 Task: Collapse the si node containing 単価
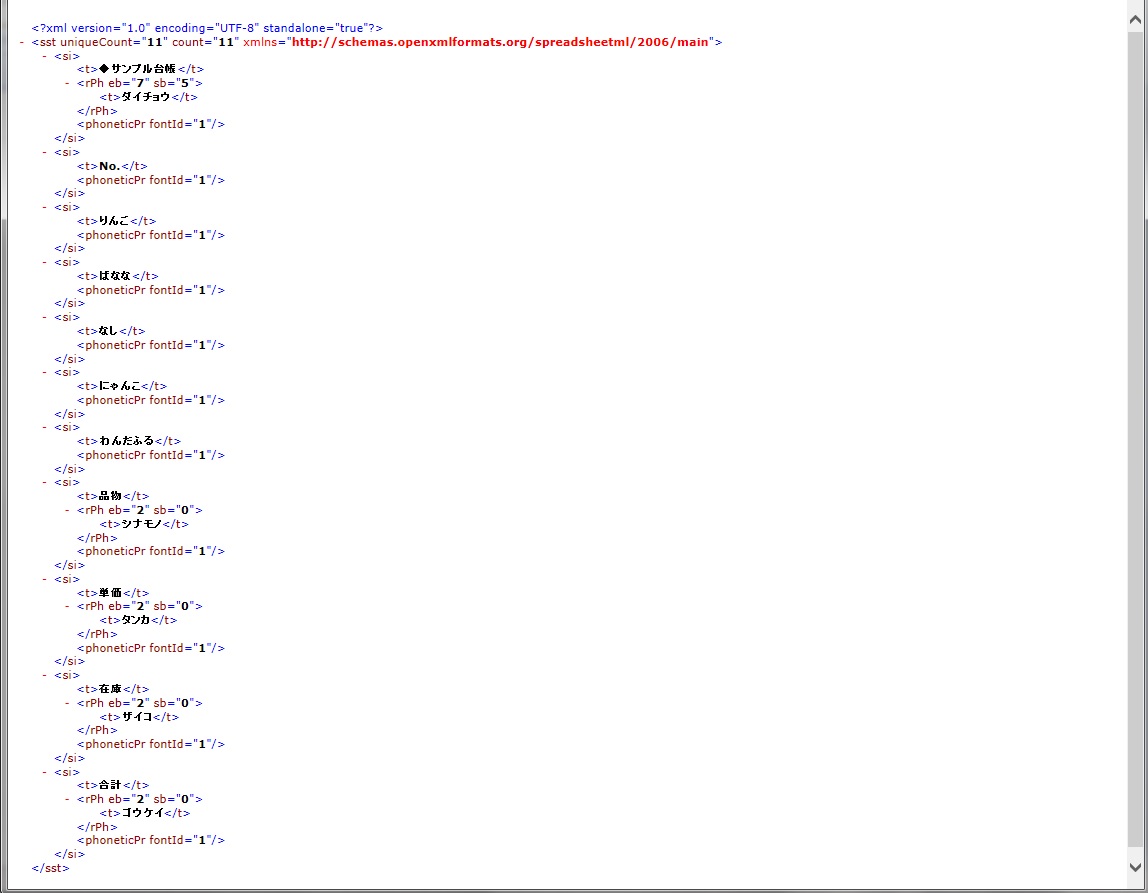pos(45,579)
